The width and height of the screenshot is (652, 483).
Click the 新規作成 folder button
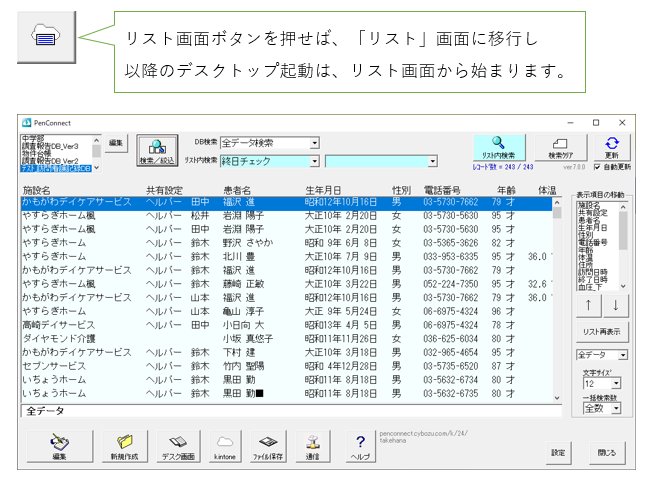[124, 446]
